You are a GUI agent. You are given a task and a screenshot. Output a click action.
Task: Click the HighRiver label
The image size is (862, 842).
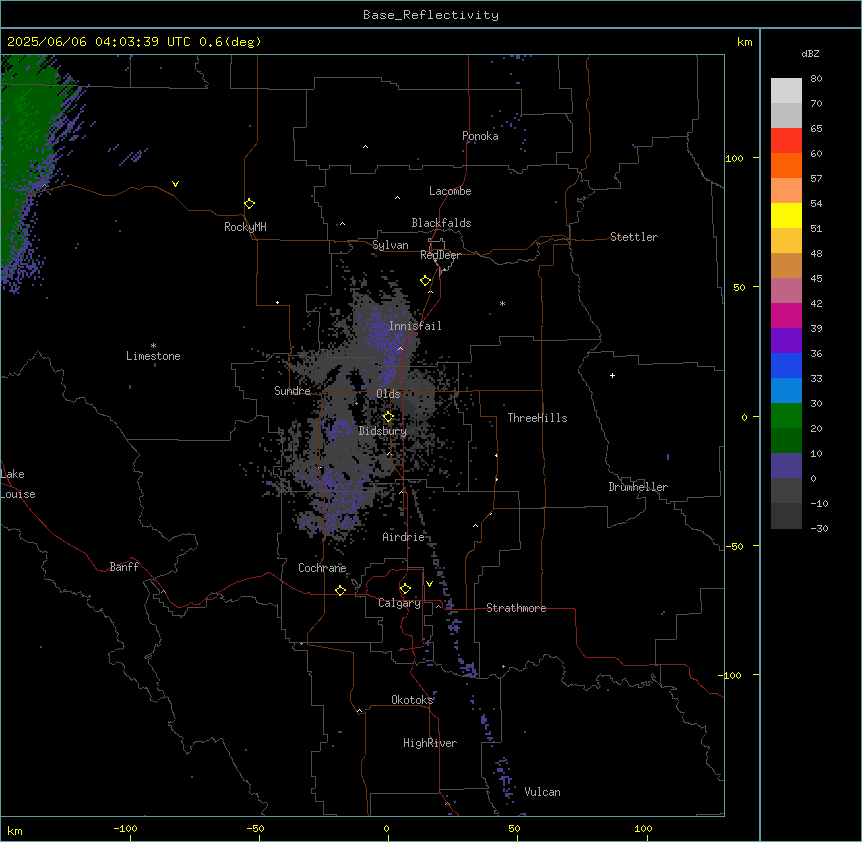click(x=430, y=743)
